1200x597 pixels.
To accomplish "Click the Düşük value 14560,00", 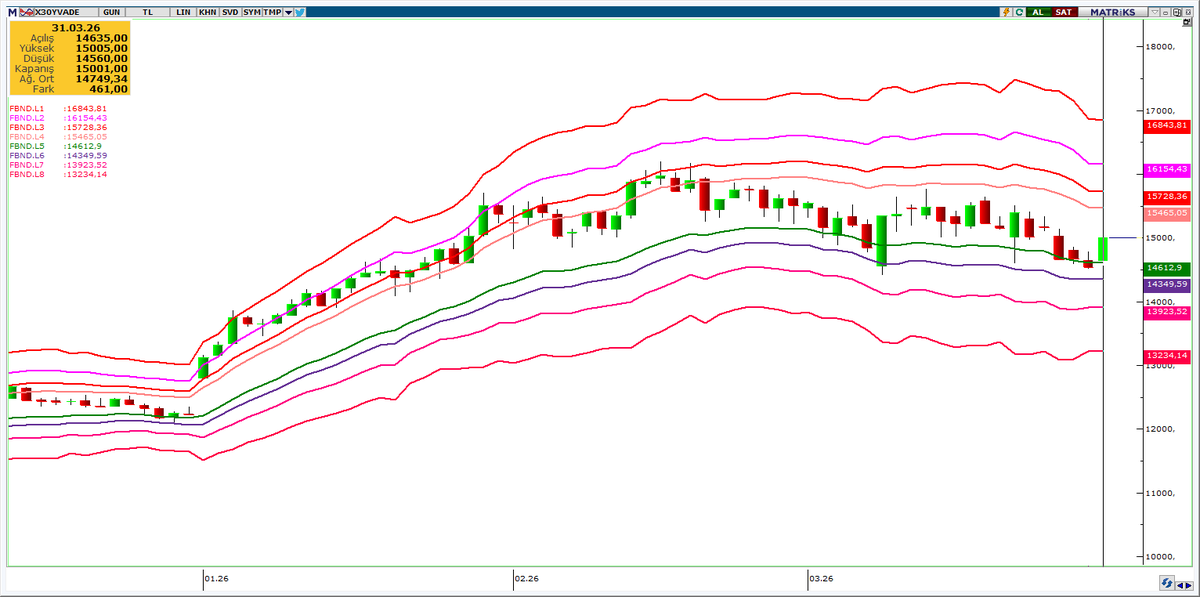I will (102, 58).
